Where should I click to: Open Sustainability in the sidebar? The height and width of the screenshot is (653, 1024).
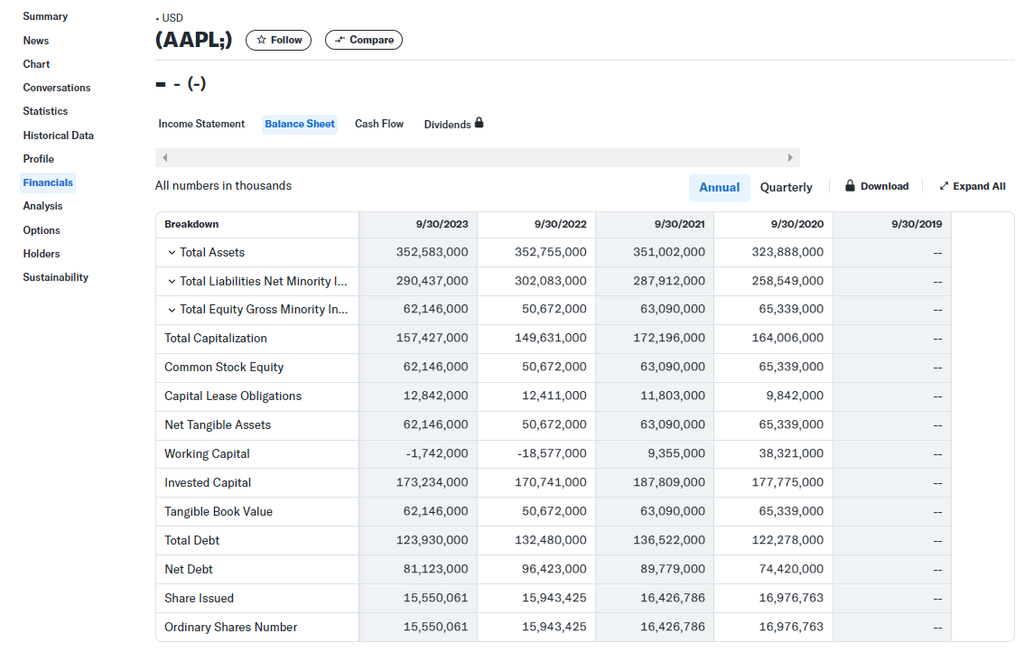pos(55,277)
